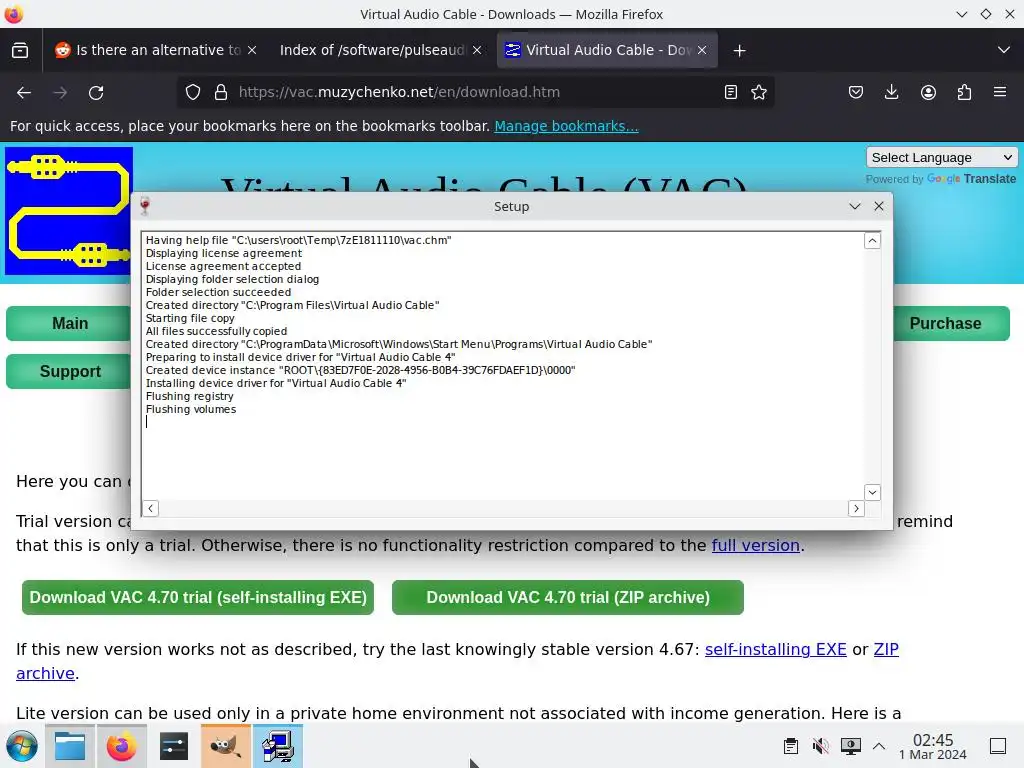1024x768 pixels.
Task: Go back to the previous page in Firefox
Action: 24,92
